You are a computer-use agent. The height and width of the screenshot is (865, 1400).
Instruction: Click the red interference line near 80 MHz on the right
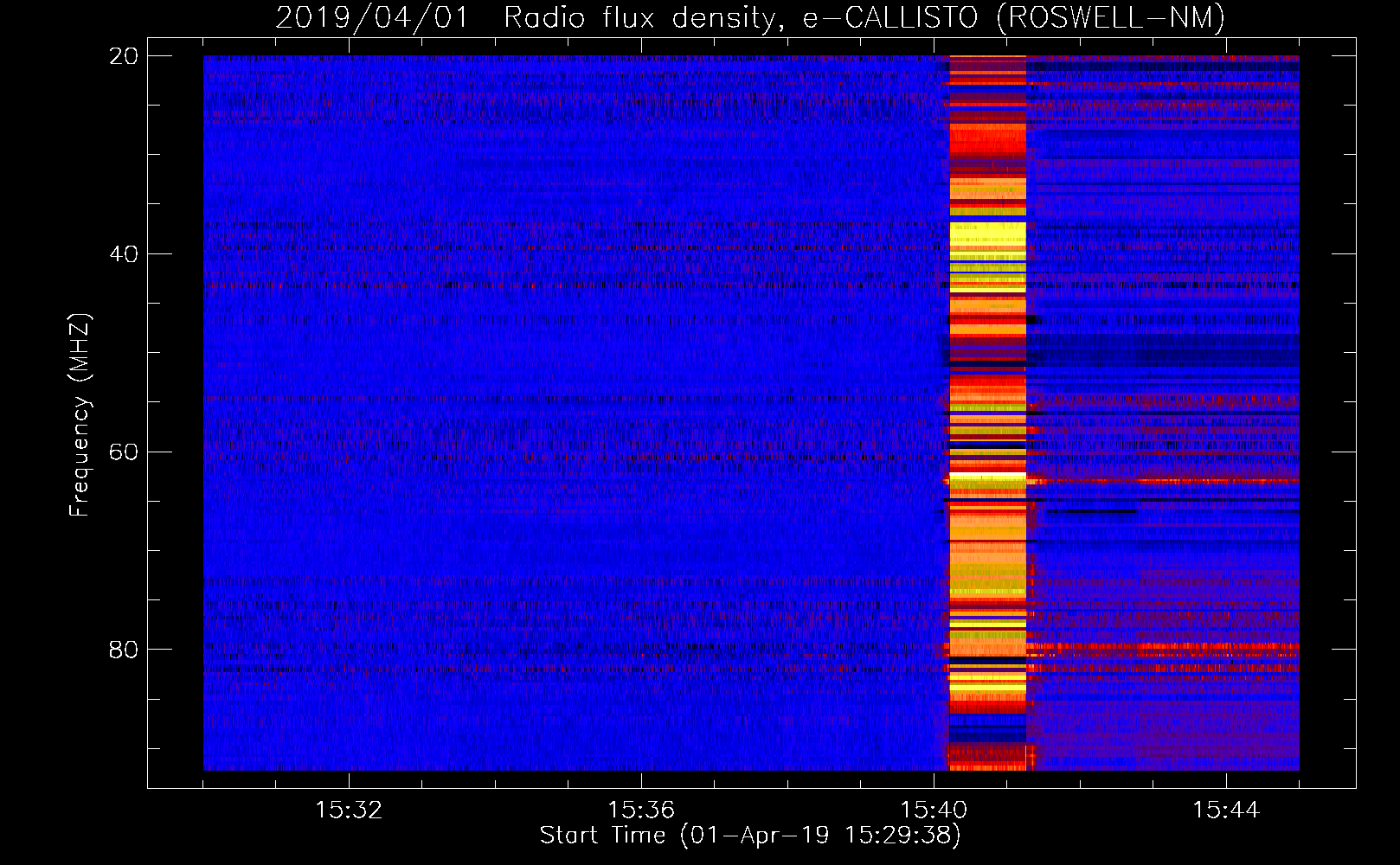pyautogui.click(x=1162, y=646)
